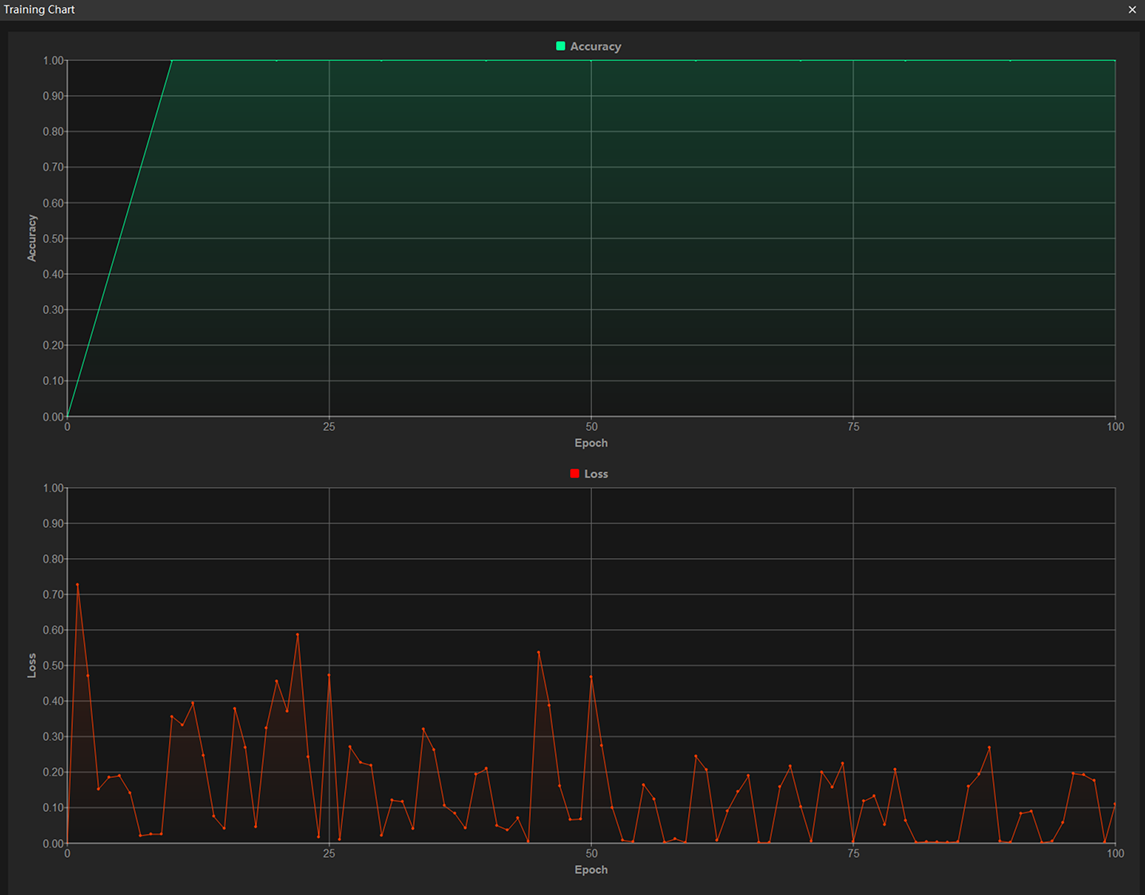Click the Epoch axis label under Accuracy chart
This screenshot has height=895, width=1145.
591,443
